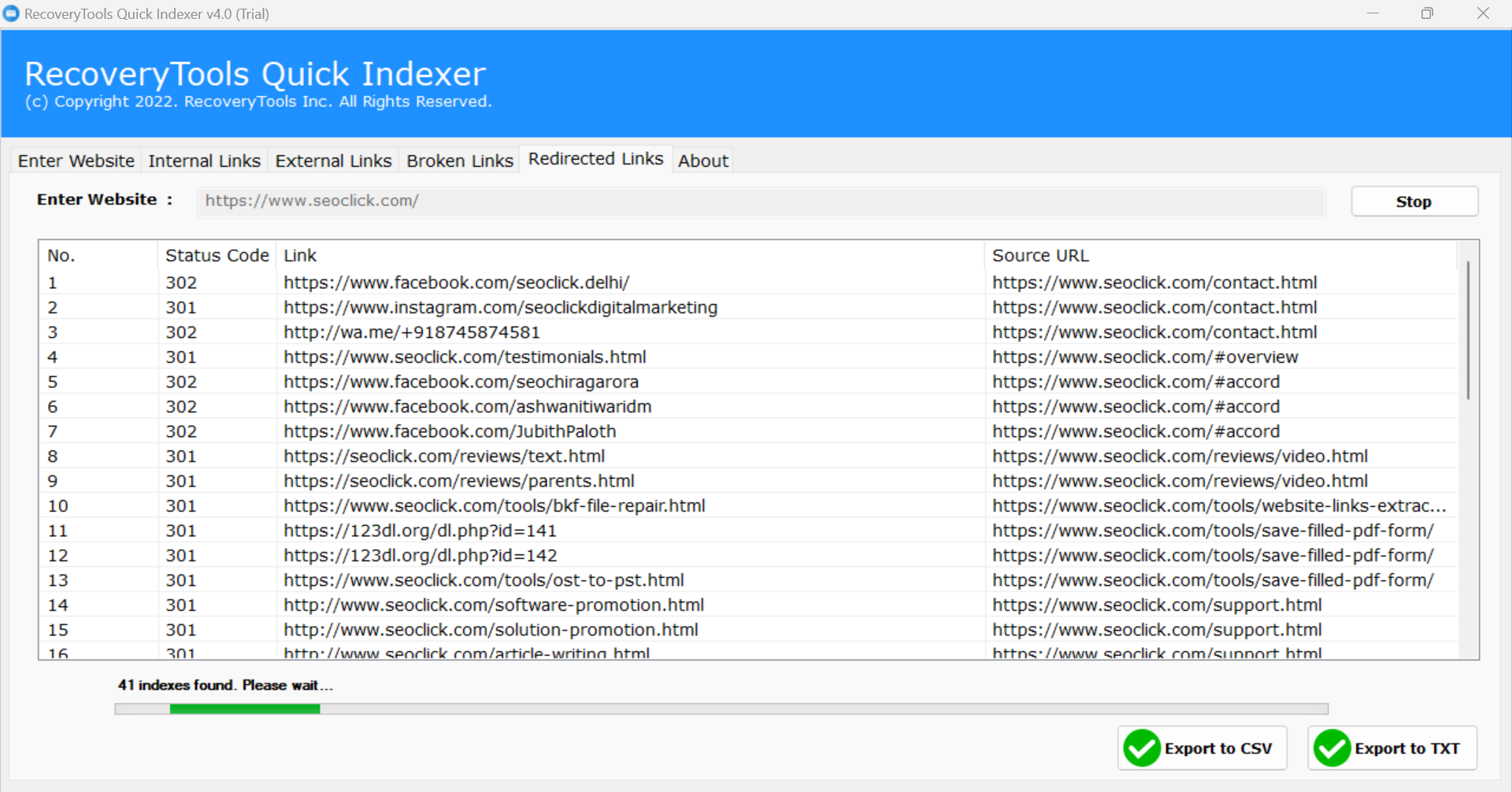Select the instagram.com/seoclickdigitalmarketing link
This screenshot has height=792, width=1512.
point(500,308)
